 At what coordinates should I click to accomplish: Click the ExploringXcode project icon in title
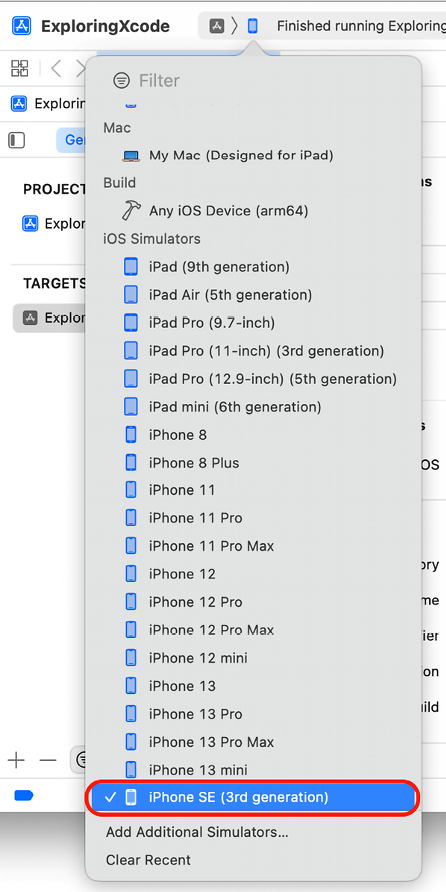(x=22, y=26)
